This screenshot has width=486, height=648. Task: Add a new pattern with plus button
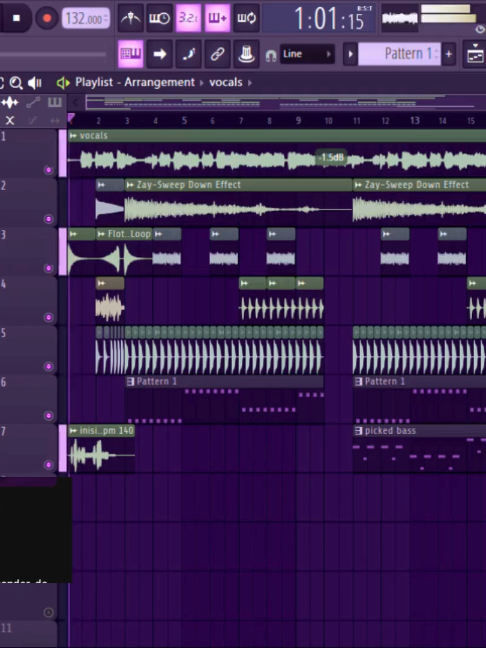(x=449, y=54)
